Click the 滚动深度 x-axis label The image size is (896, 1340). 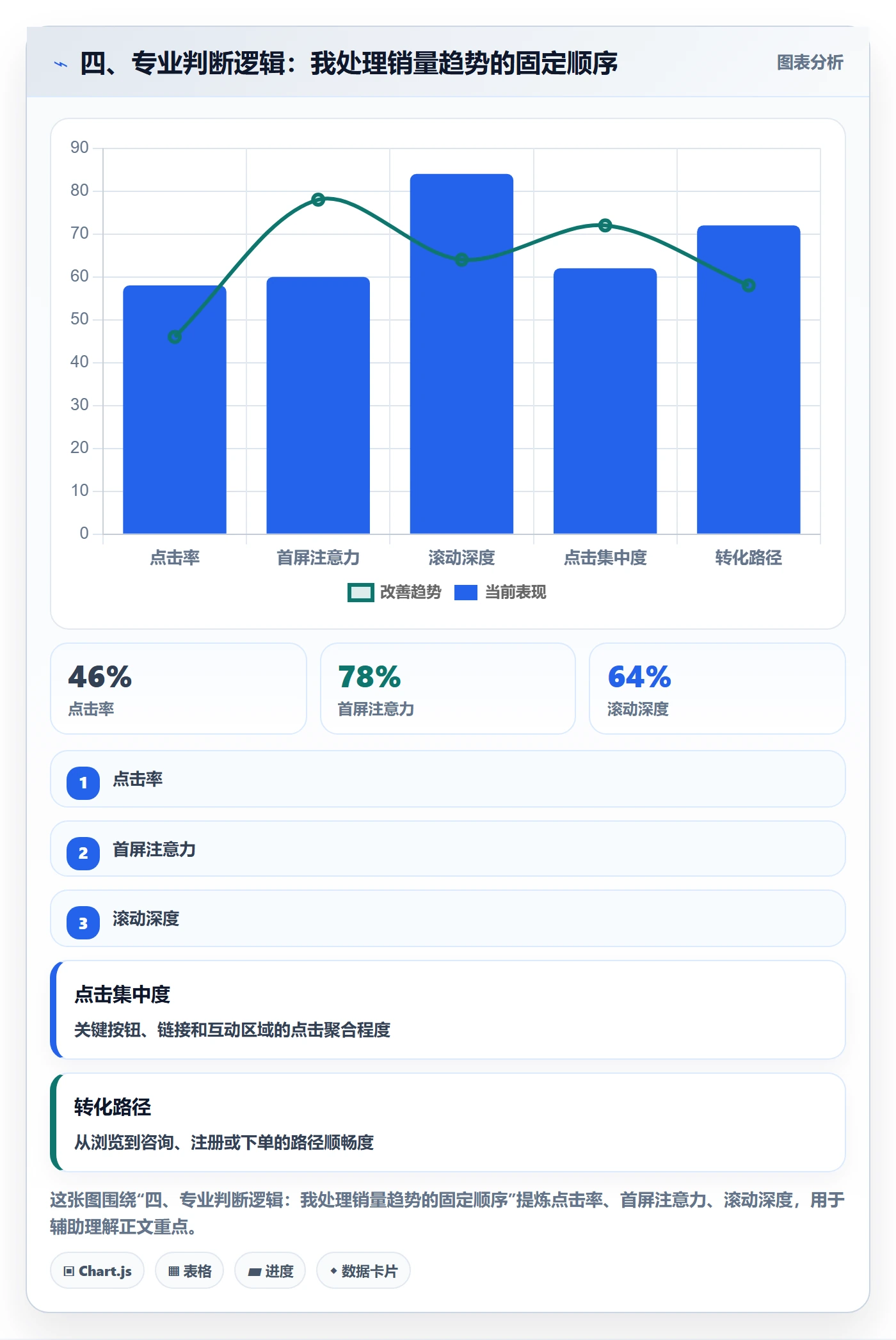(x=461, y=558)
